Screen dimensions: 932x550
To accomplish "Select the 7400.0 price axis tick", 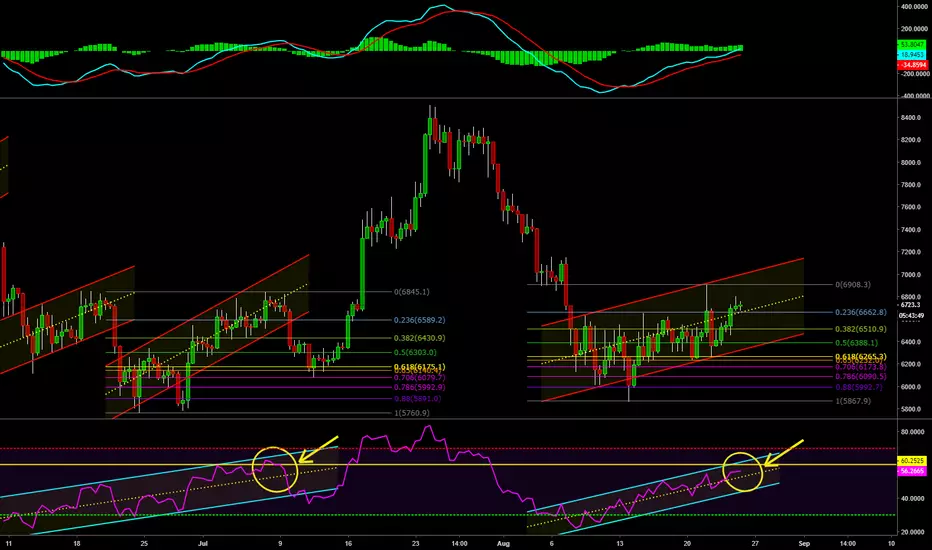I will (x=911, y=230).
